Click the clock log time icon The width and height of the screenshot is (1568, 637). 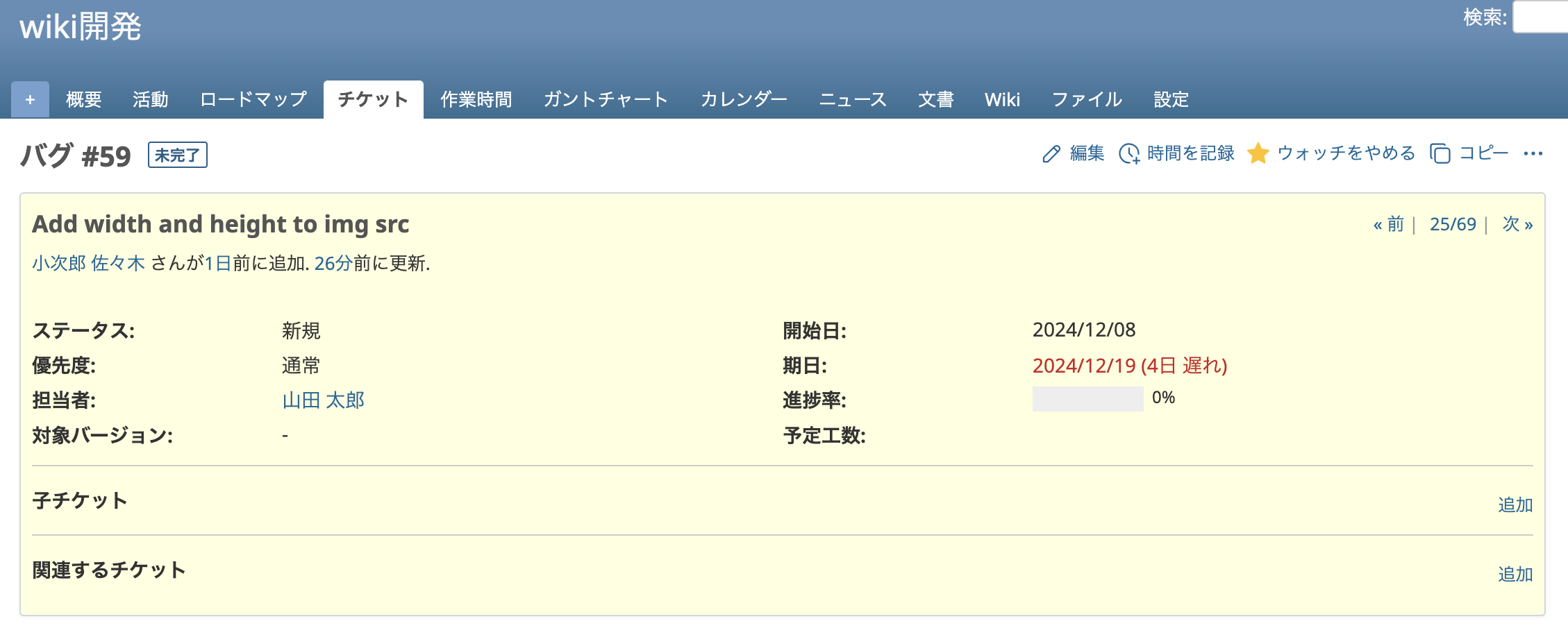[x=1129, y=153]
